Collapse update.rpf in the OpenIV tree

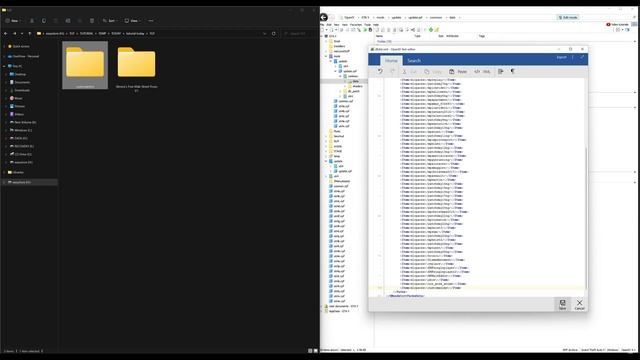tap(336, 71)
